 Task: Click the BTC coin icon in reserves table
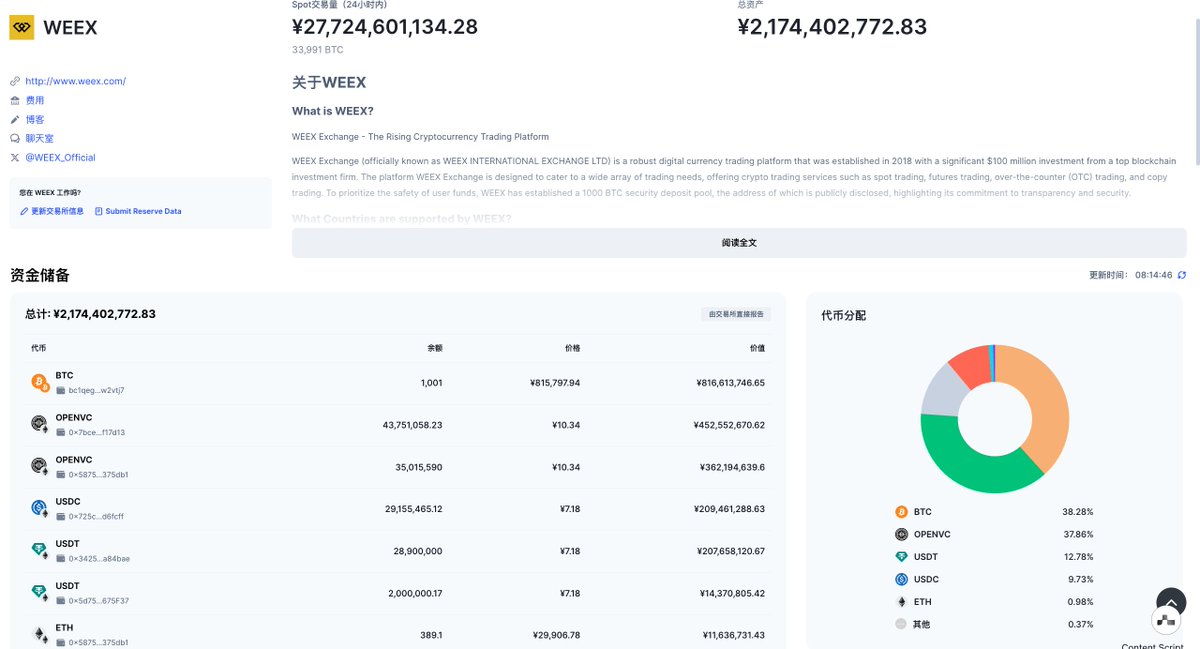point(40,383)
